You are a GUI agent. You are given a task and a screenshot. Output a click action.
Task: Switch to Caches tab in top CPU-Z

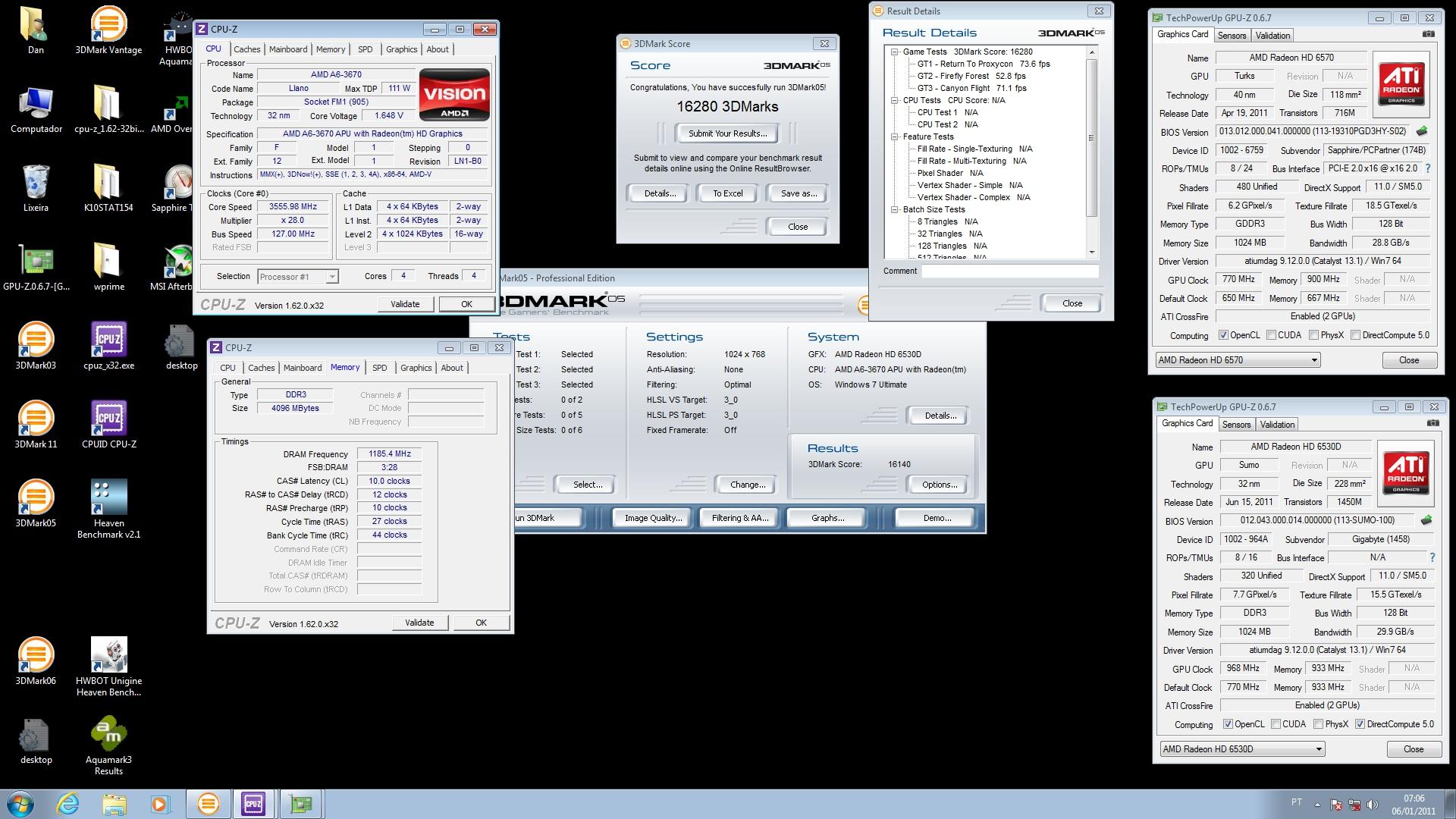246,49
